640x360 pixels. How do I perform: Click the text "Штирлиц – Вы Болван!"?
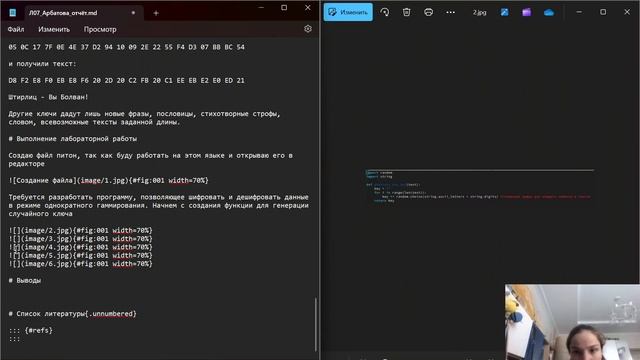pos(48,97)
